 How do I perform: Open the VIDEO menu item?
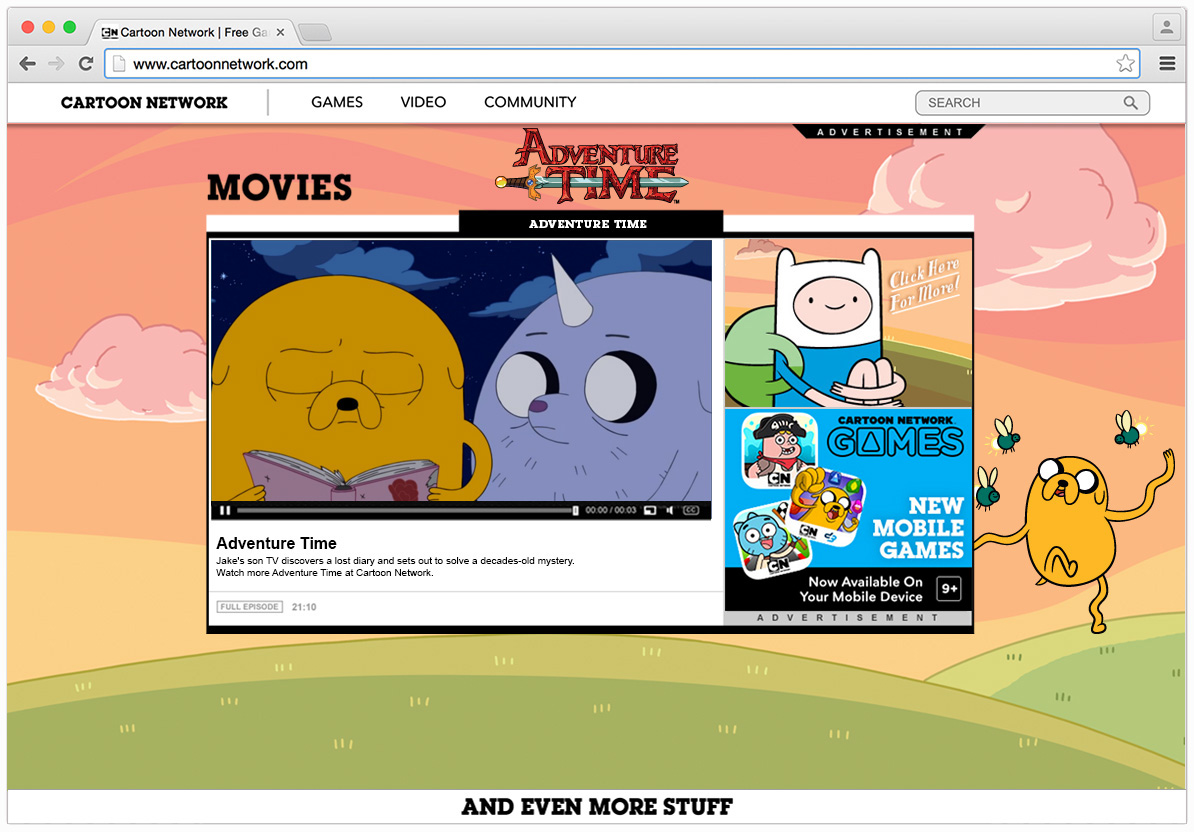tap(423, 102)
